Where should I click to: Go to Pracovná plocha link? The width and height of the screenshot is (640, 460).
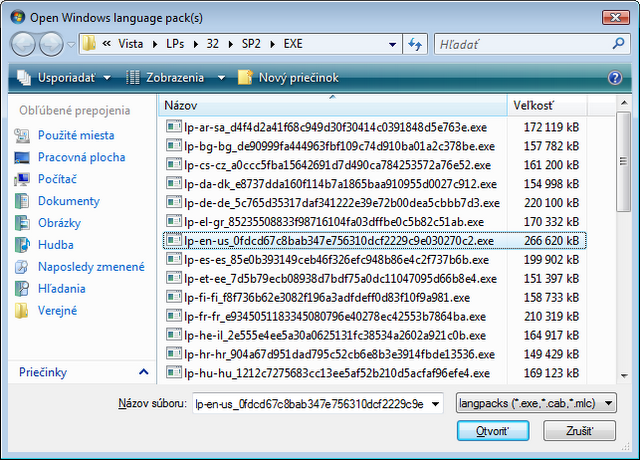(x=82, y=157)
